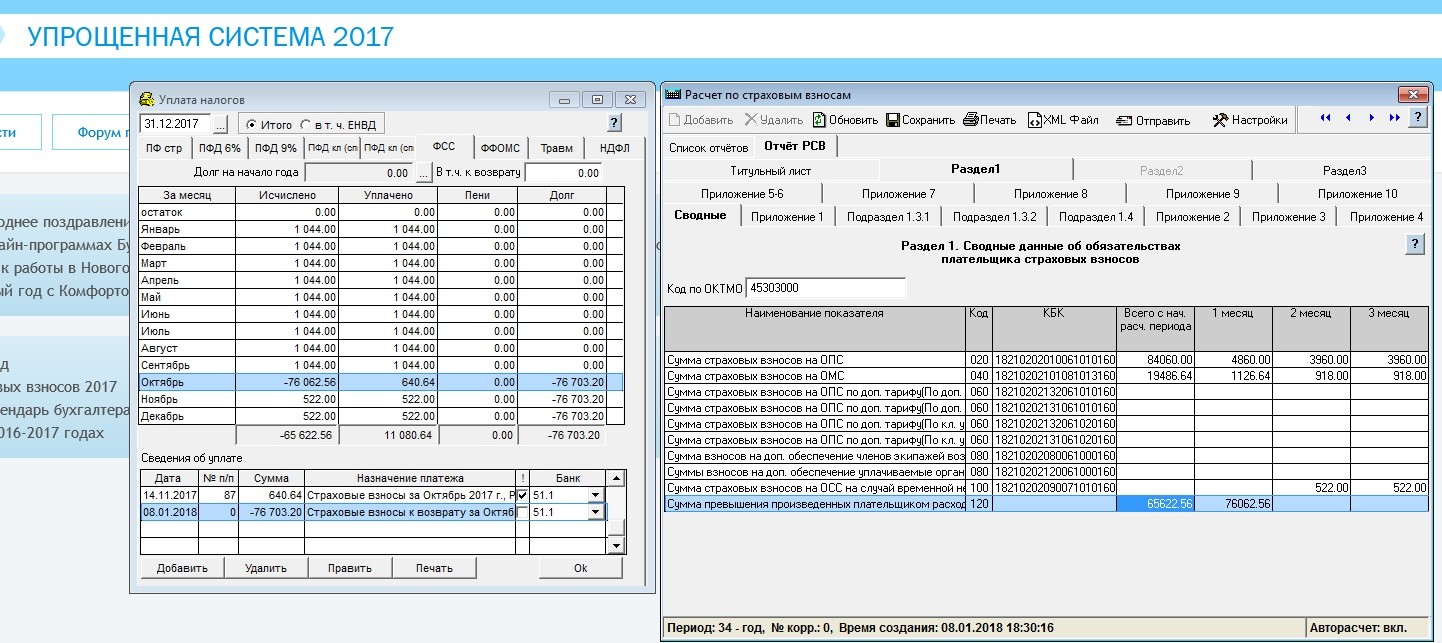
Task: Select the Итого radio button
Action: [250, 125]
